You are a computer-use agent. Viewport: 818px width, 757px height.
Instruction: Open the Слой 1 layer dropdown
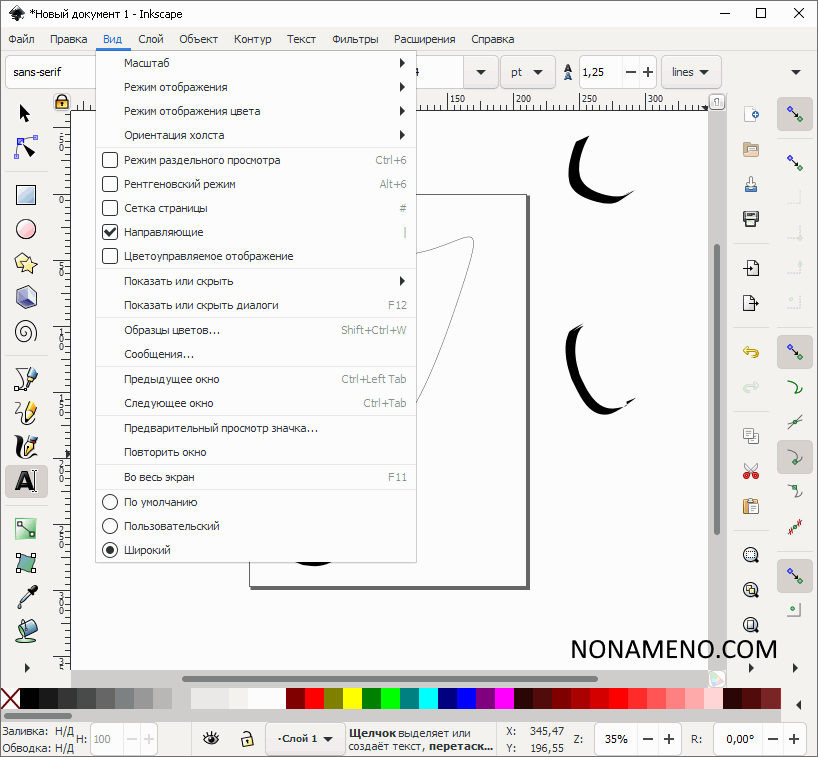tap(304, 739)
